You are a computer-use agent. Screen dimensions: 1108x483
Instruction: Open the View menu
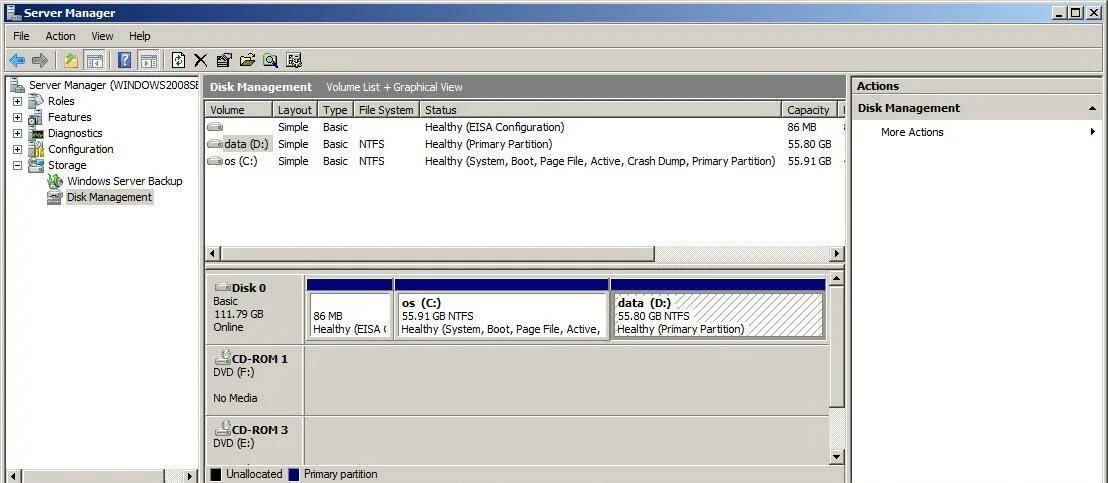[102, 36]
